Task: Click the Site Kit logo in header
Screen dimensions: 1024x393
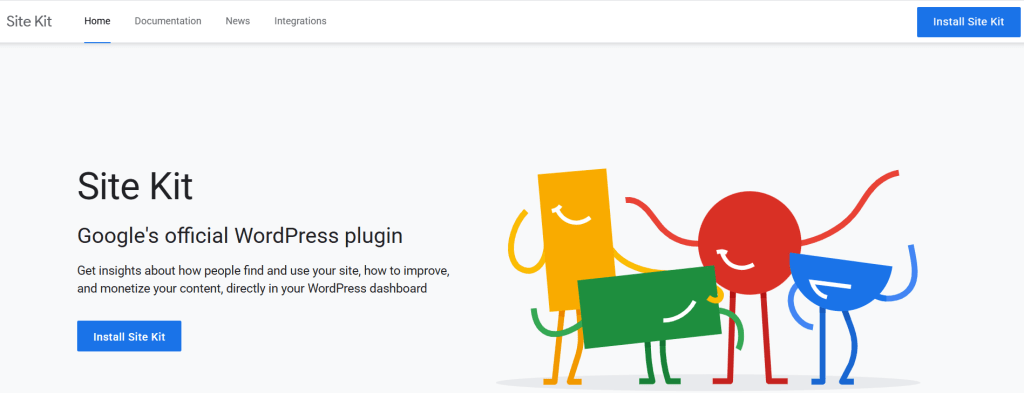Action: coord(29,21)
